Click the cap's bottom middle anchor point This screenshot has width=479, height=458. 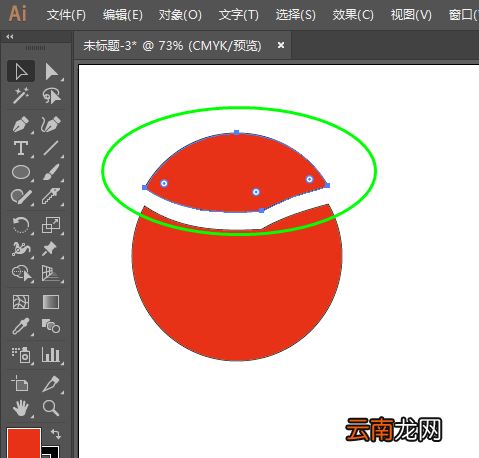coord(262,210)
